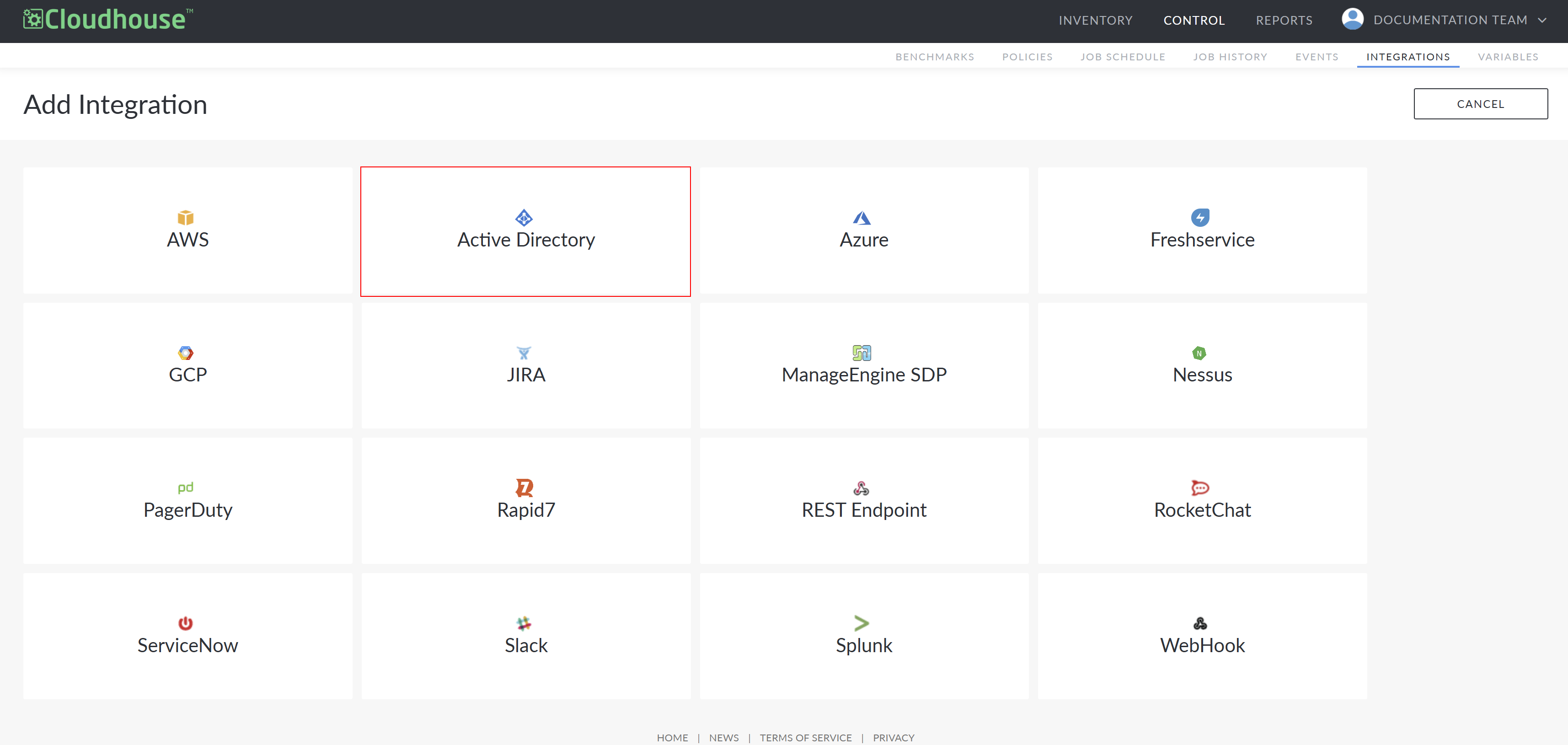The width and height of the screenshot is (1568, 745).
Task: Select the Splunk card label
Action: tap(864, 645)
